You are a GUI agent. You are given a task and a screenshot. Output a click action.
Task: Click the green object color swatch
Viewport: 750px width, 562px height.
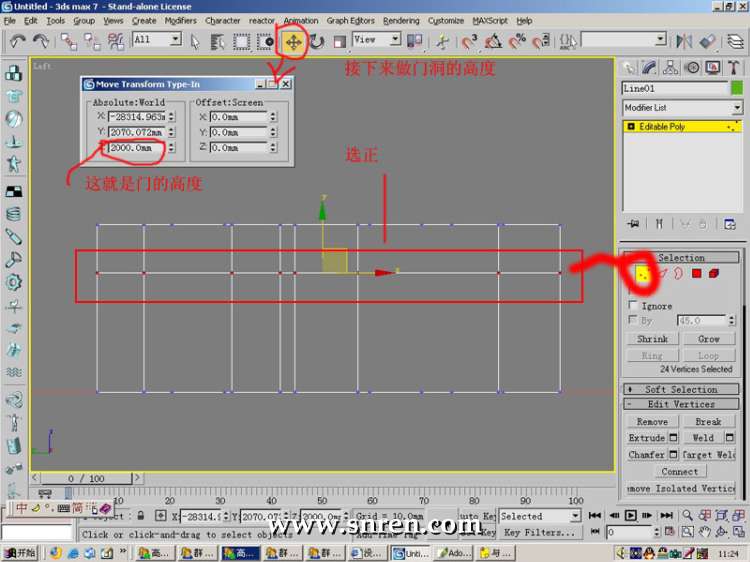click(x=737, y=88)
